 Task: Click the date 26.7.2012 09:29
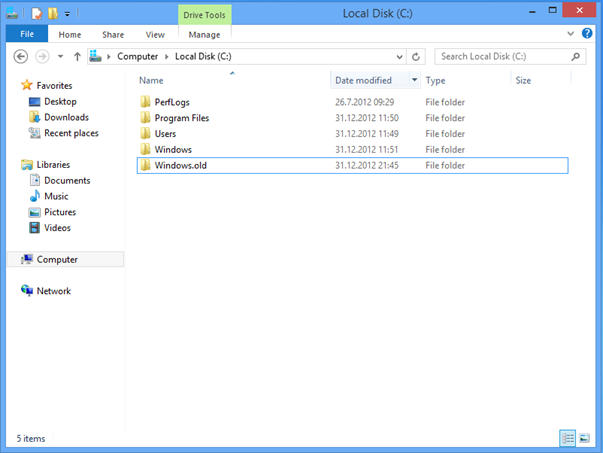(x=365, y=102)
